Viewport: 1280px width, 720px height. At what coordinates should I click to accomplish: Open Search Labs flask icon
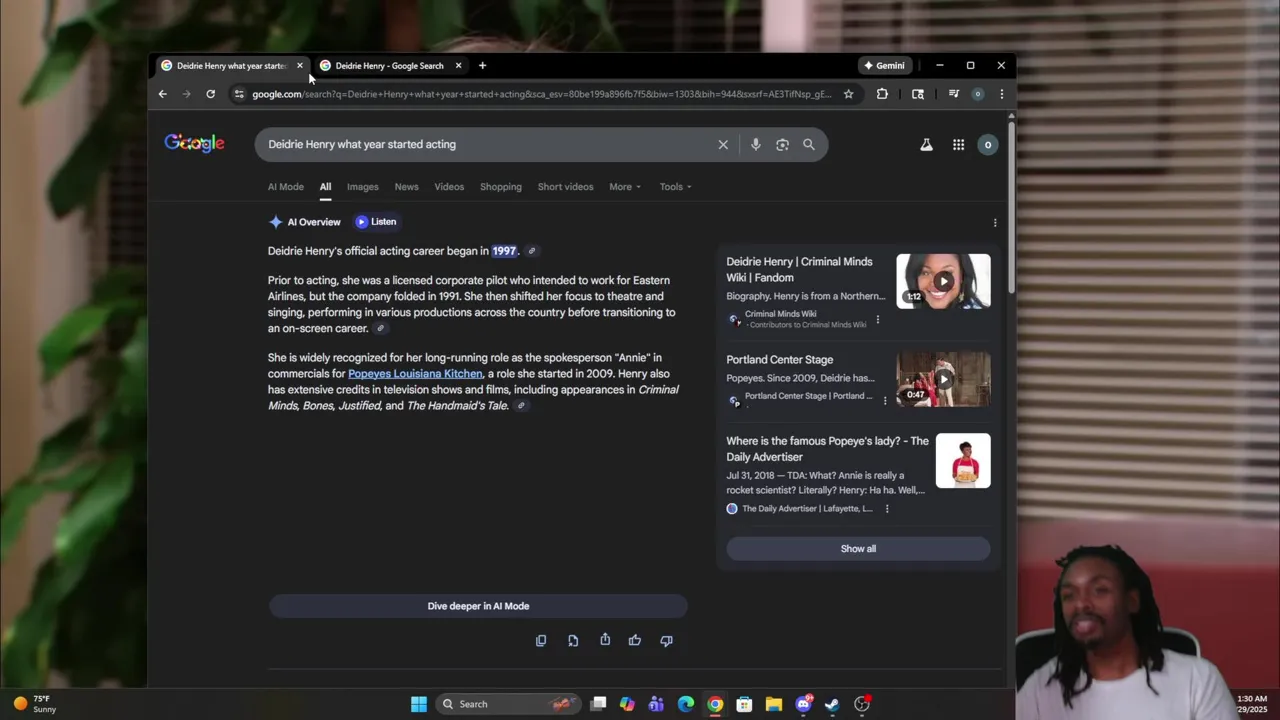926,145
